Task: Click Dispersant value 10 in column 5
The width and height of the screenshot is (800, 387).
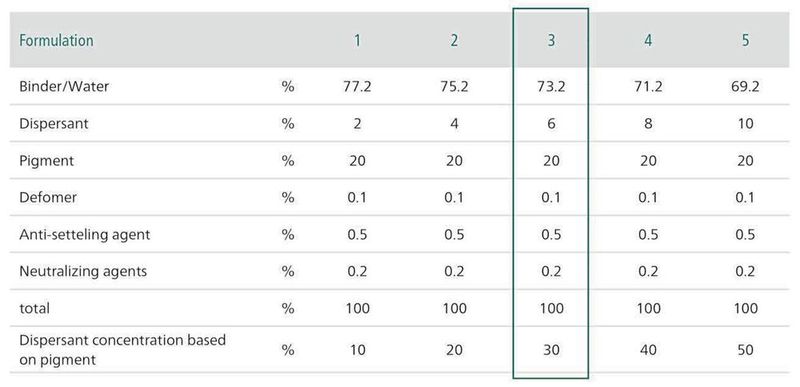Action: click(745, 123)
